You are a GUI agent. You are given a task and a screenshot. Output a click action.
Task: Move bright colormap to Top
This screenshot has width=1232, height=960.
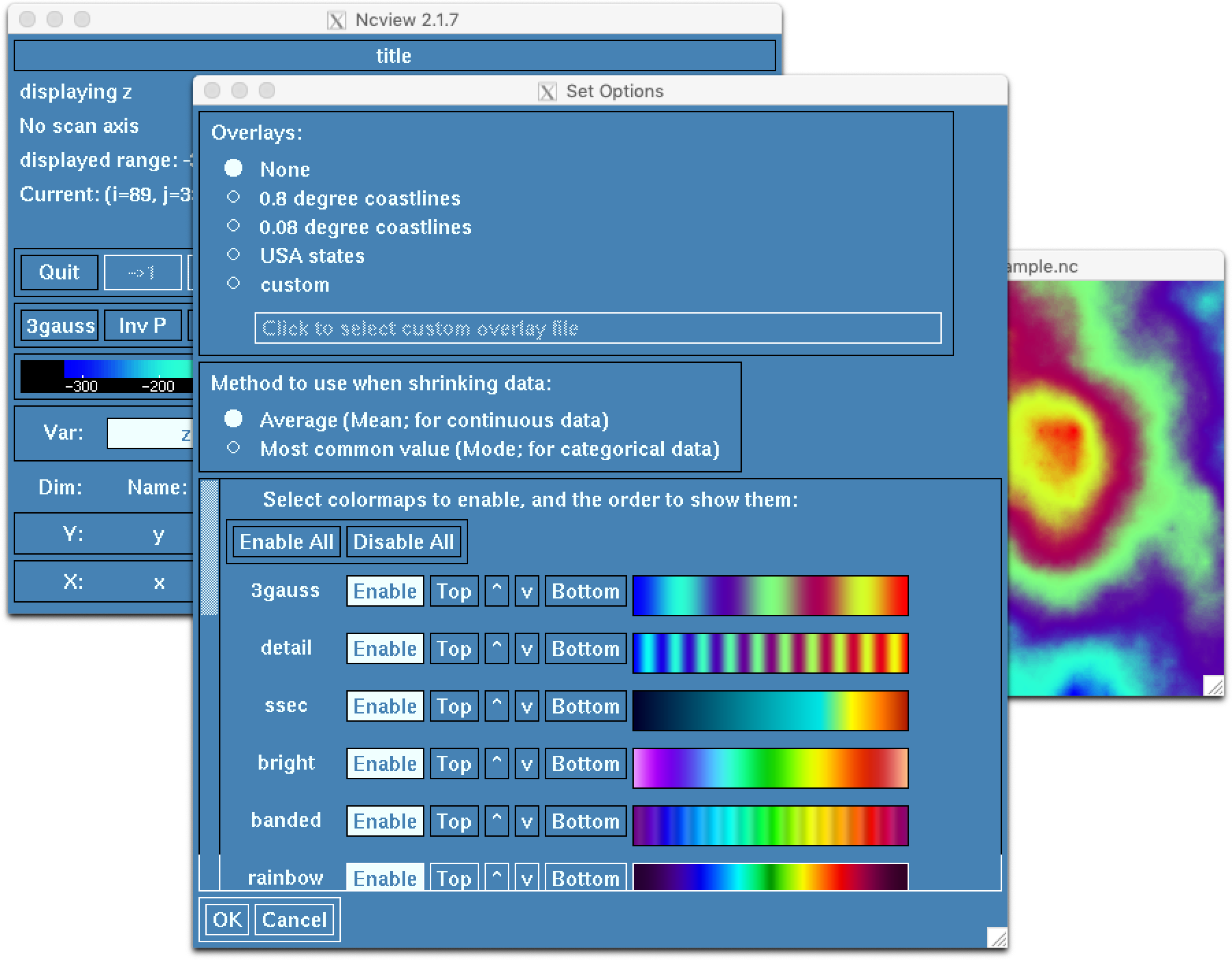click(x=454, y=763)
